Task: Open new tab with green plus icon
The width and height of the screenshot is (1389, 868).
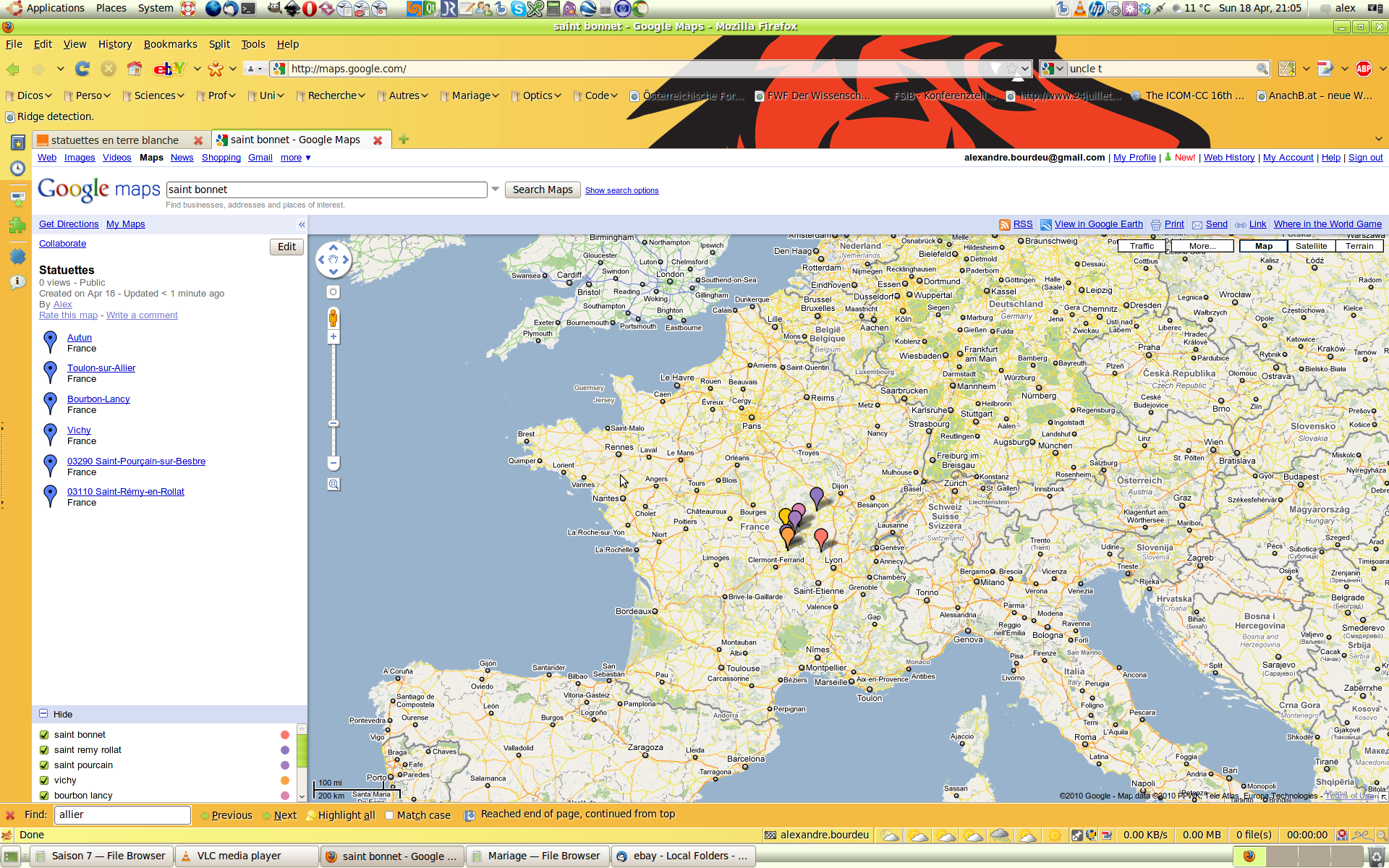Action: [x=404, y=140]
